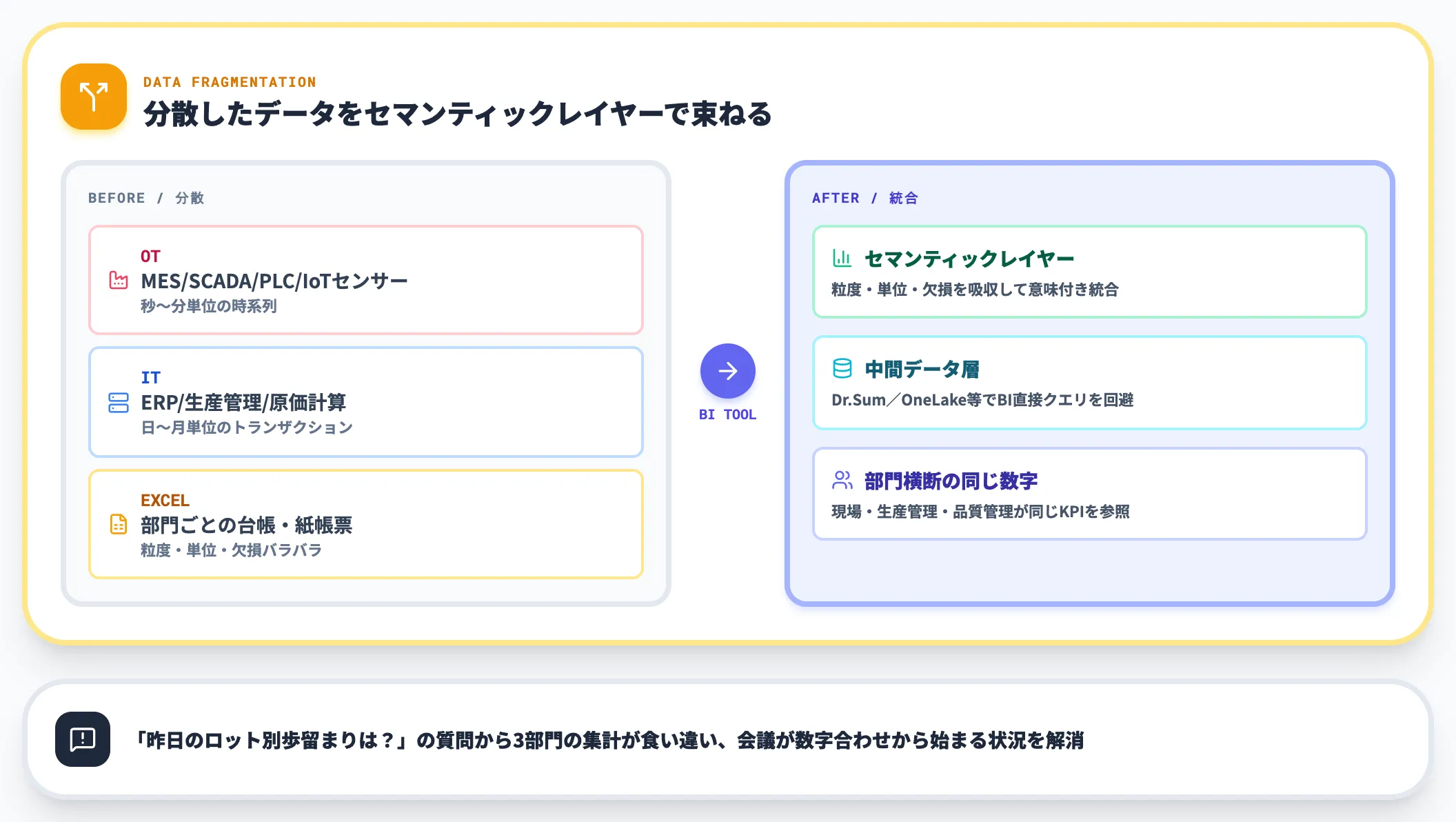Click the MES/SCADA/PLC/IoTセンサー text

274,281
